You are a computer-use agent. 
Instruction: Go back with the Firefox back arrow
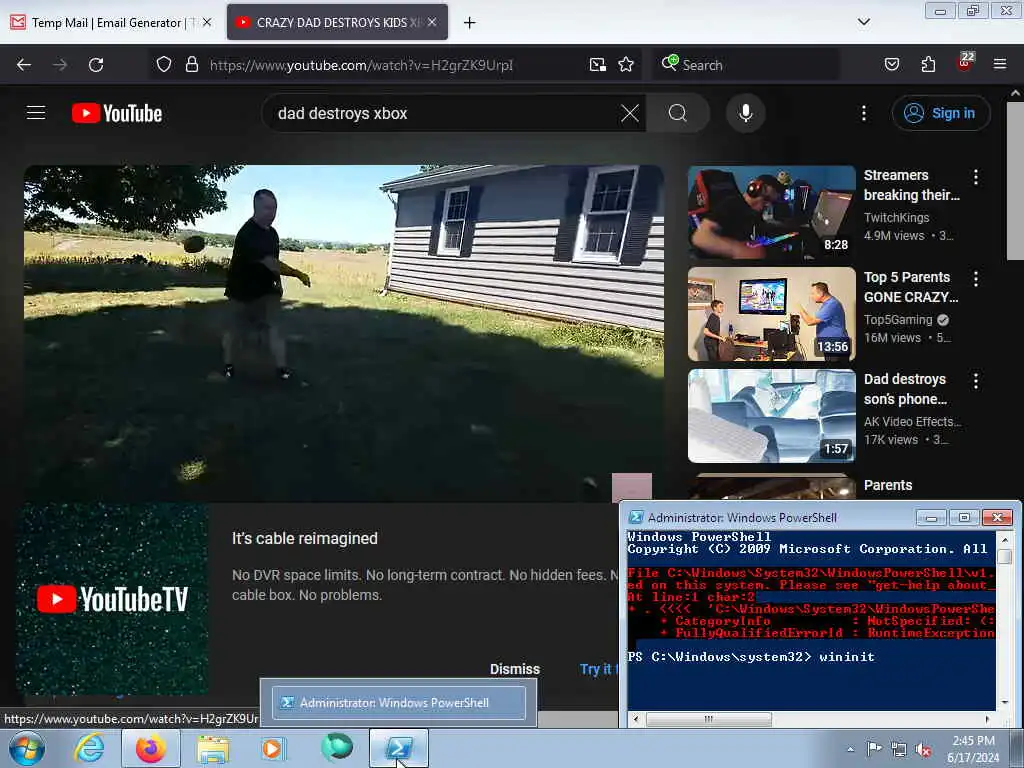coord(24,65)
